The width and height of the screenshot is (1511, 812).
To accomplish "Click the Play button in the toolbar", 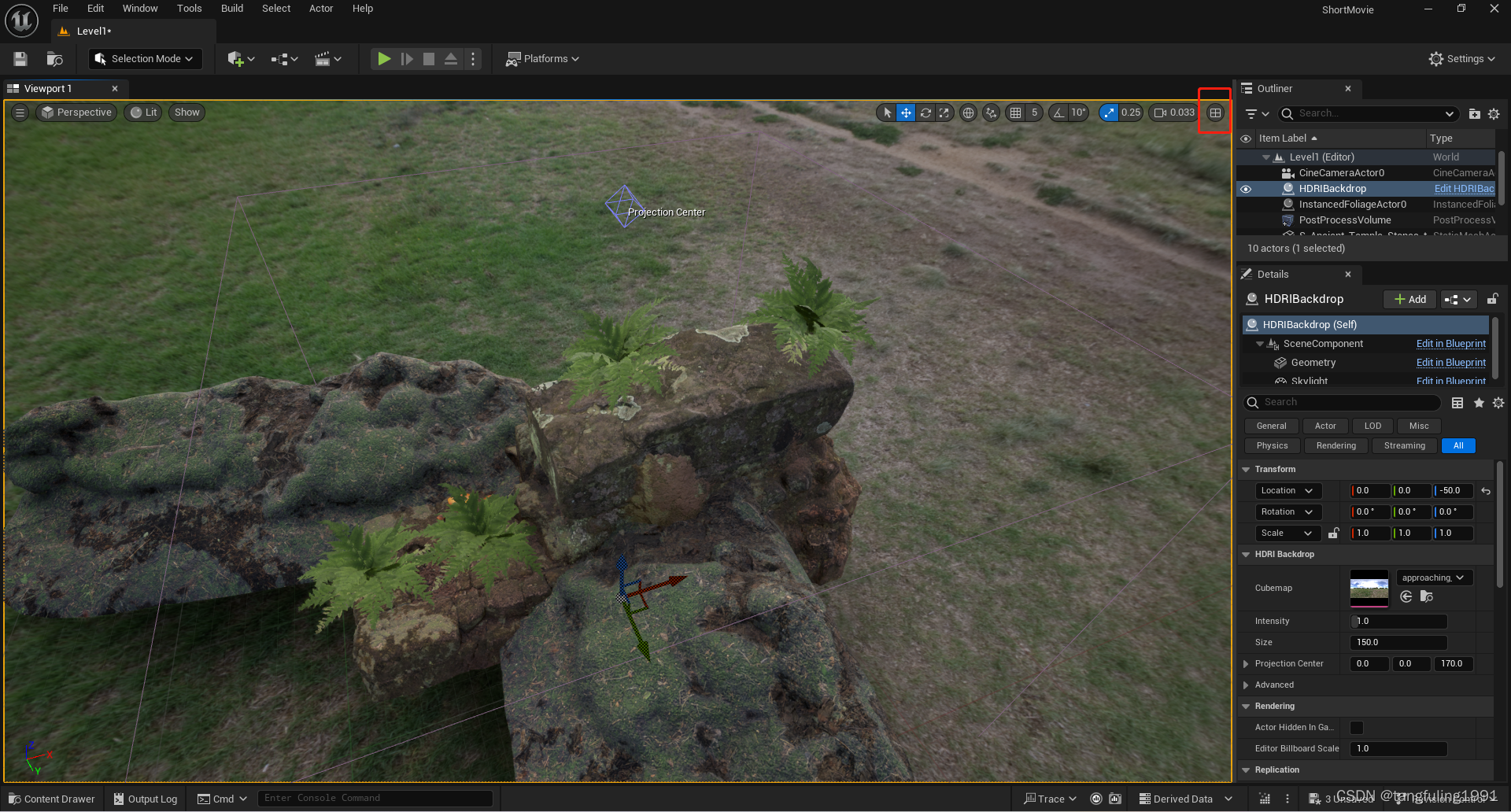I will tap(384, 59).
